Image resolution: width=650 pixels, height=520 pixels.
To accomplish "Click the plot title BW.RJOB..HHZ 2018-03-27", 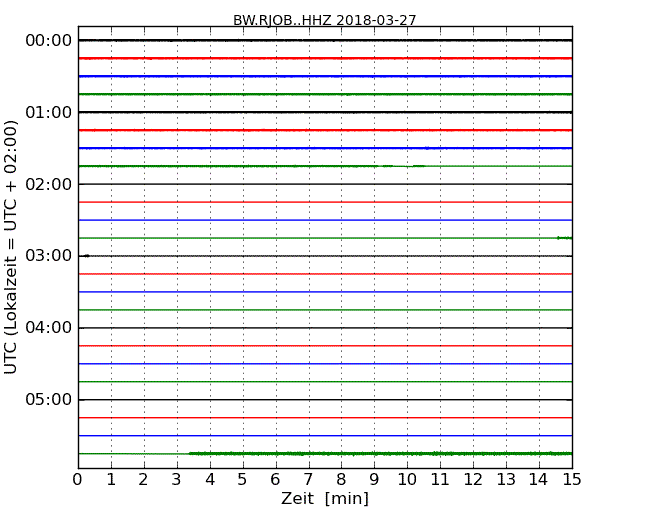I will coord(325,20).
